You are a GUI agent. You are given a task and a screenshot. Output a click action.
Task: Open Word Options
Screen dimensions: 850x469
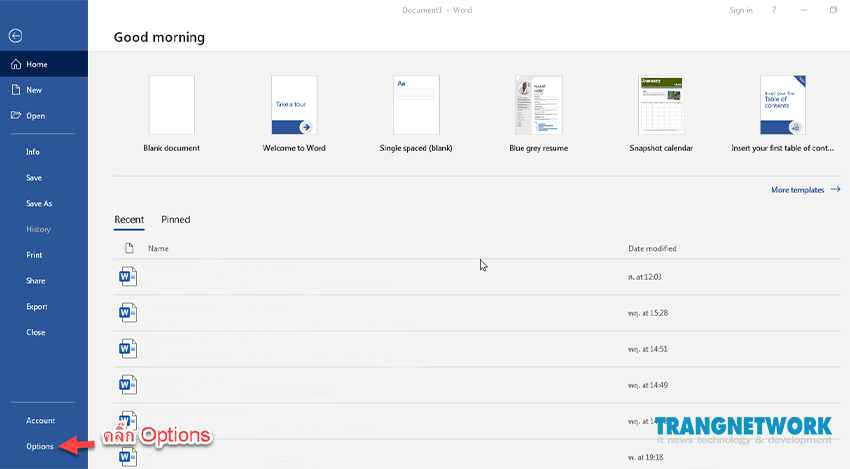(40, 446)
